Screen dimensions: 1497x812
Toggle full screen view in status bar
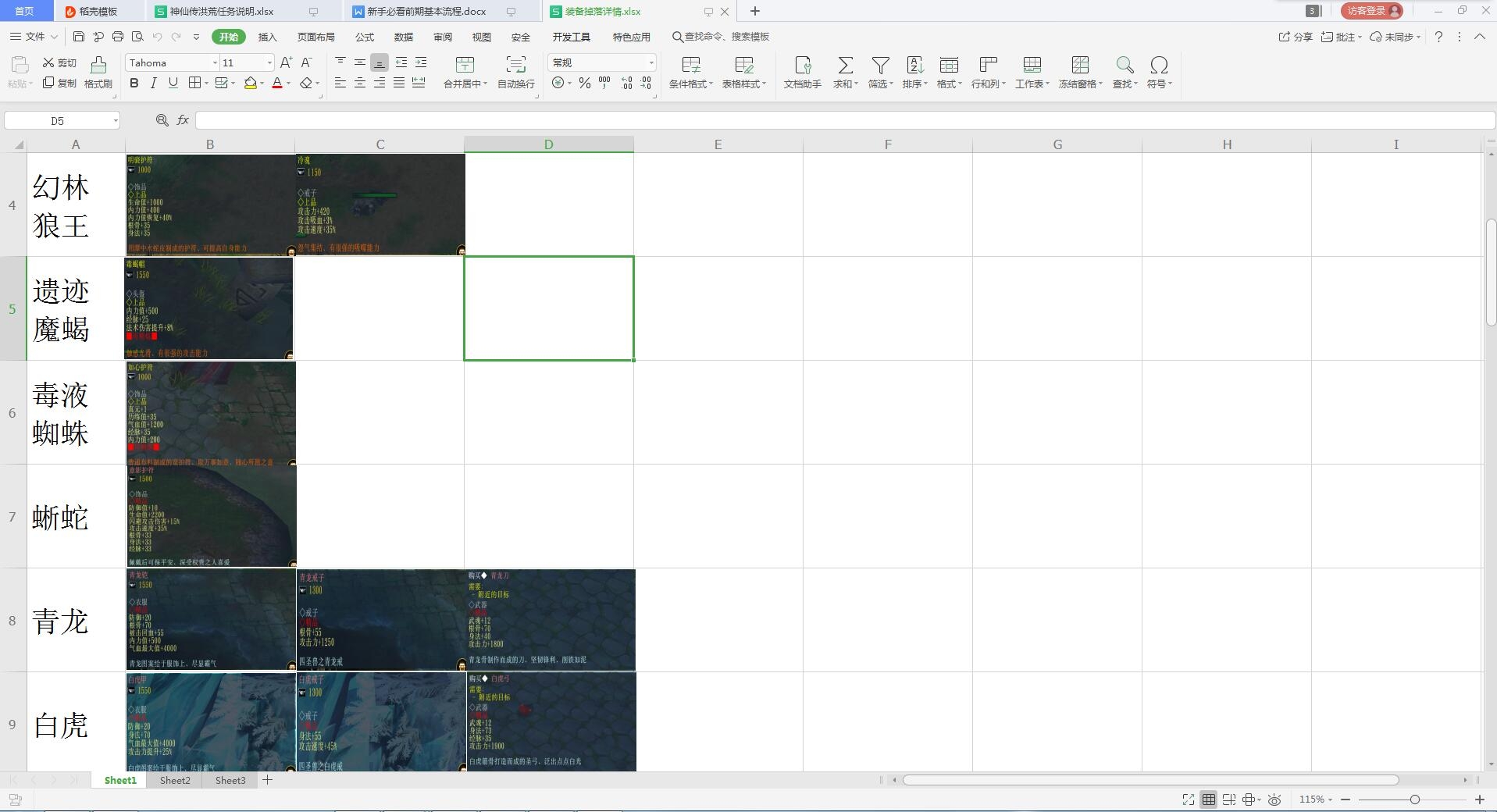[x=1188, y=800]
